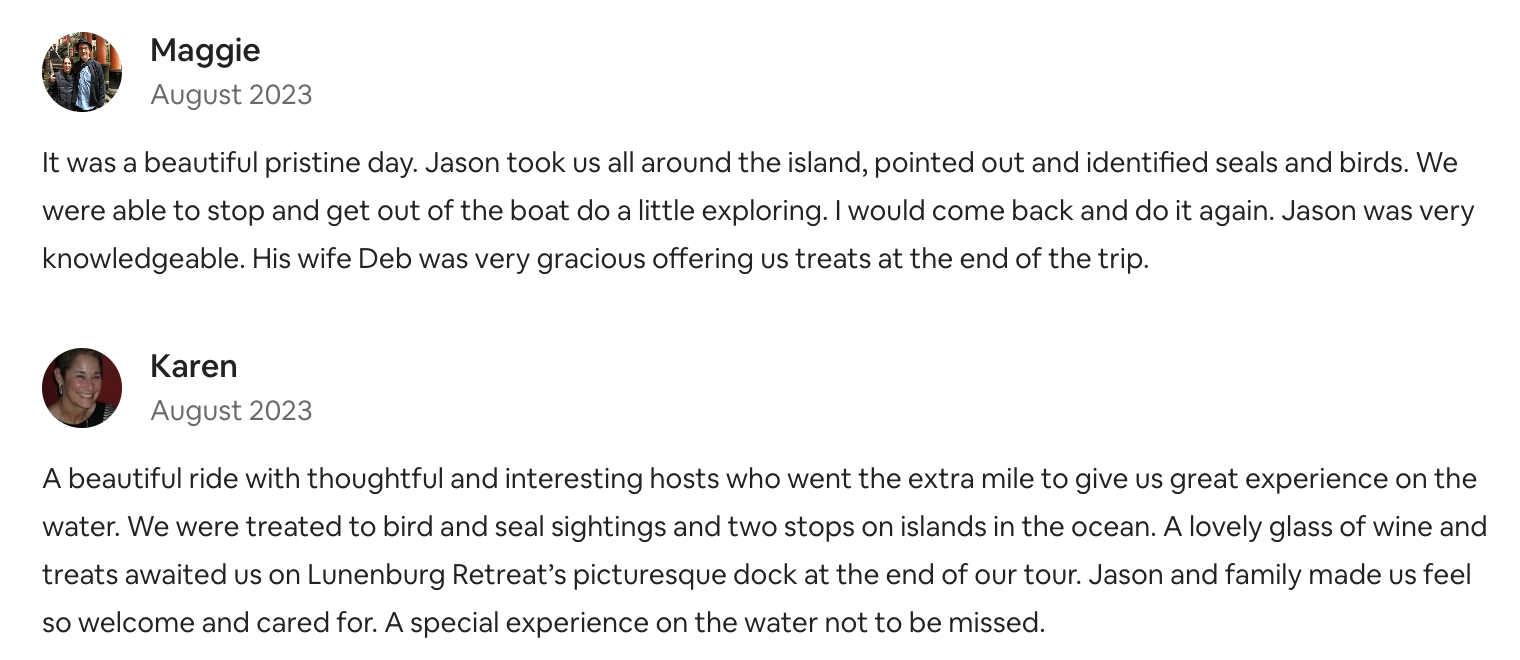Click the word knowledgeable in Maggie's review
The image size is (1520, 660).
click(141, 259)
